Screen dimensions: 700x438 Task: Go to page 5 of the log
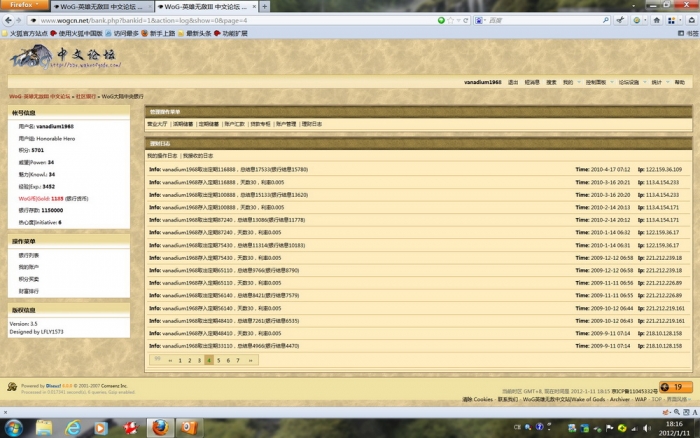click(218, 359)
